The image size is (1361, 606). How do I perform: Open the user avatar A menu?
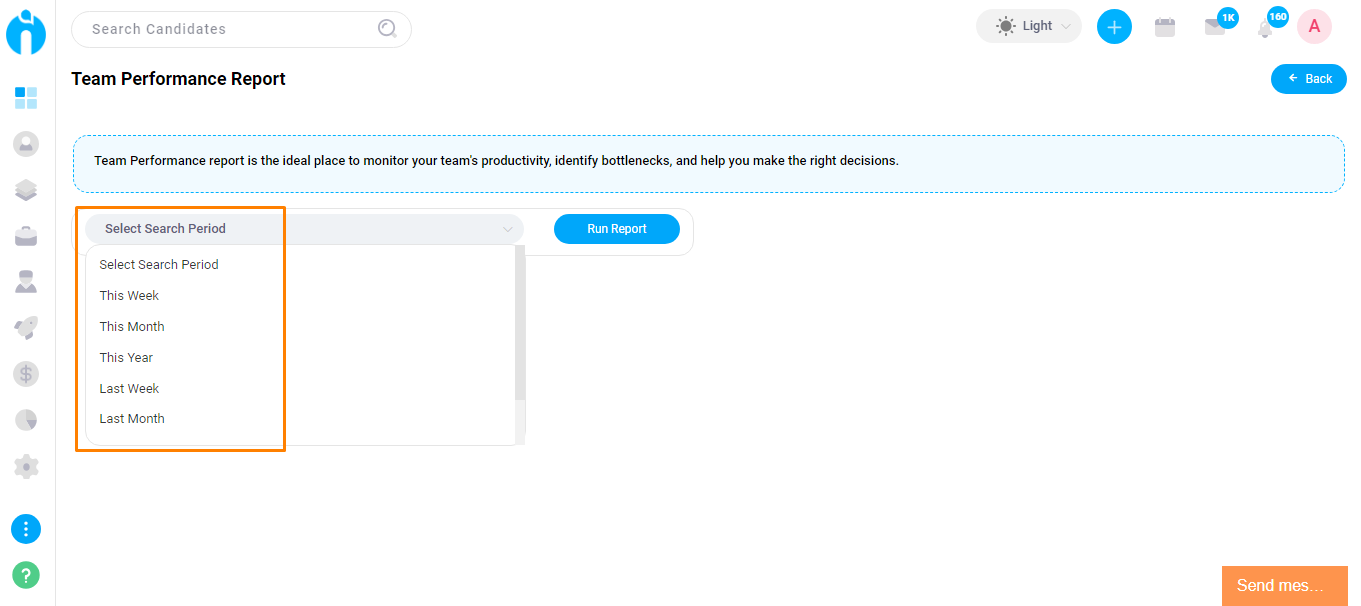[1314, 27]
